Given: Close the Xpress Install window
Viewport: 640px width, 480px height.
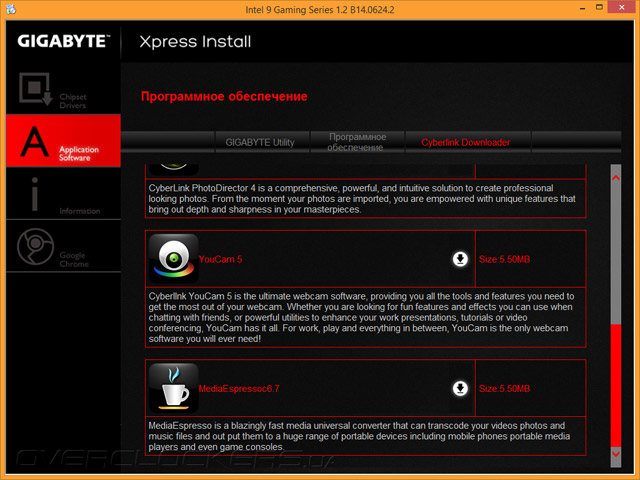Looking at the screenshot, I should 622,7.
